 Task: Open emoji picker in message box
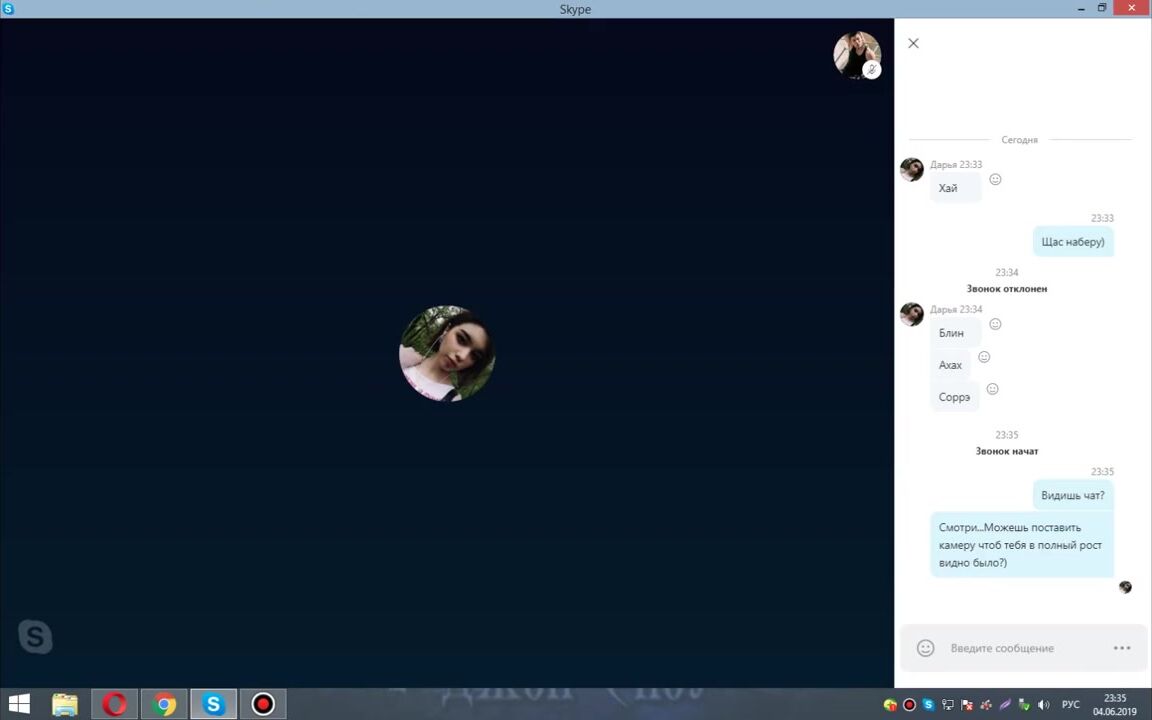(x=925, y=648)
